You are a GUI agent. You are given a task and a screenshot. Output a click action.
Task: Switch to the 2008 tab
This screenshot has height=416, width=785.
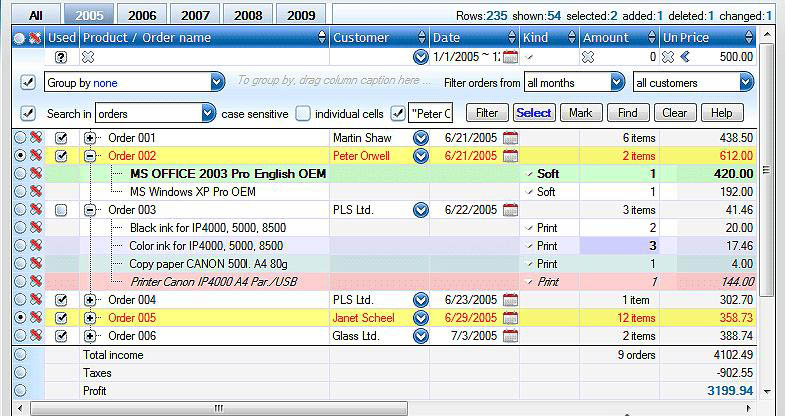pyautogui.click(x=248, y=15)
